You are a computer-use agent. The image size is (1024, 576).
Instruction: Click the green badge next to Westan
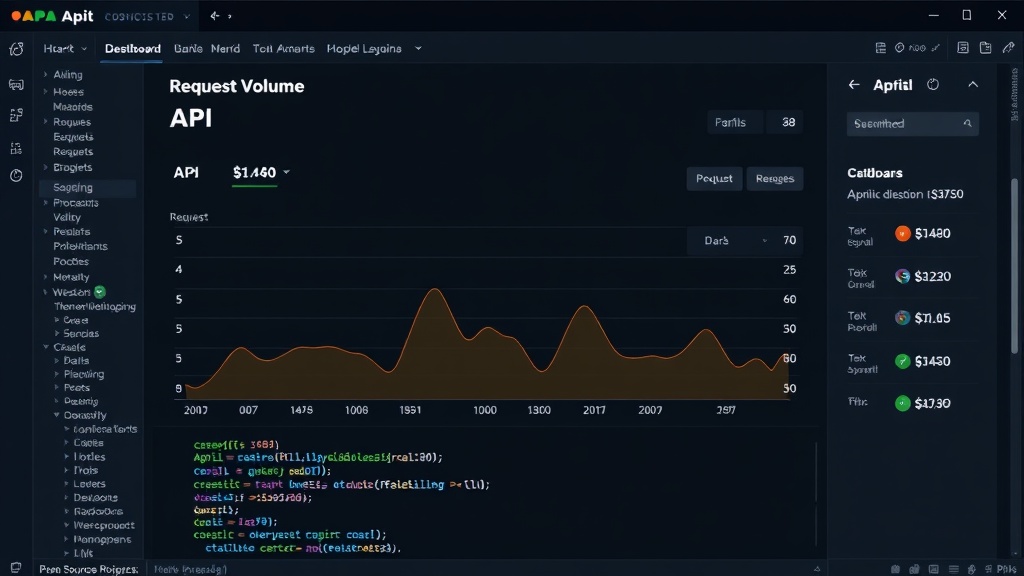point(100,292)
